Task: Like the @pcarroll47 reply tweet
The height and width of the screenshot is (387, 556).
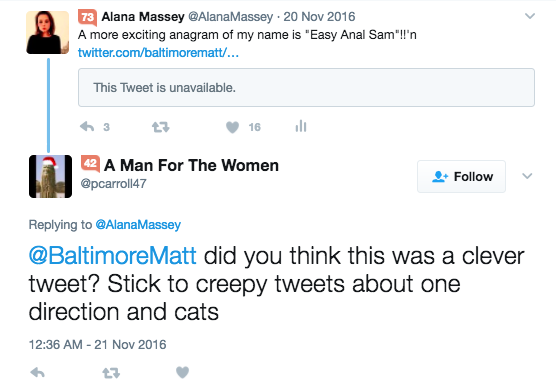Action: [183, 372]
